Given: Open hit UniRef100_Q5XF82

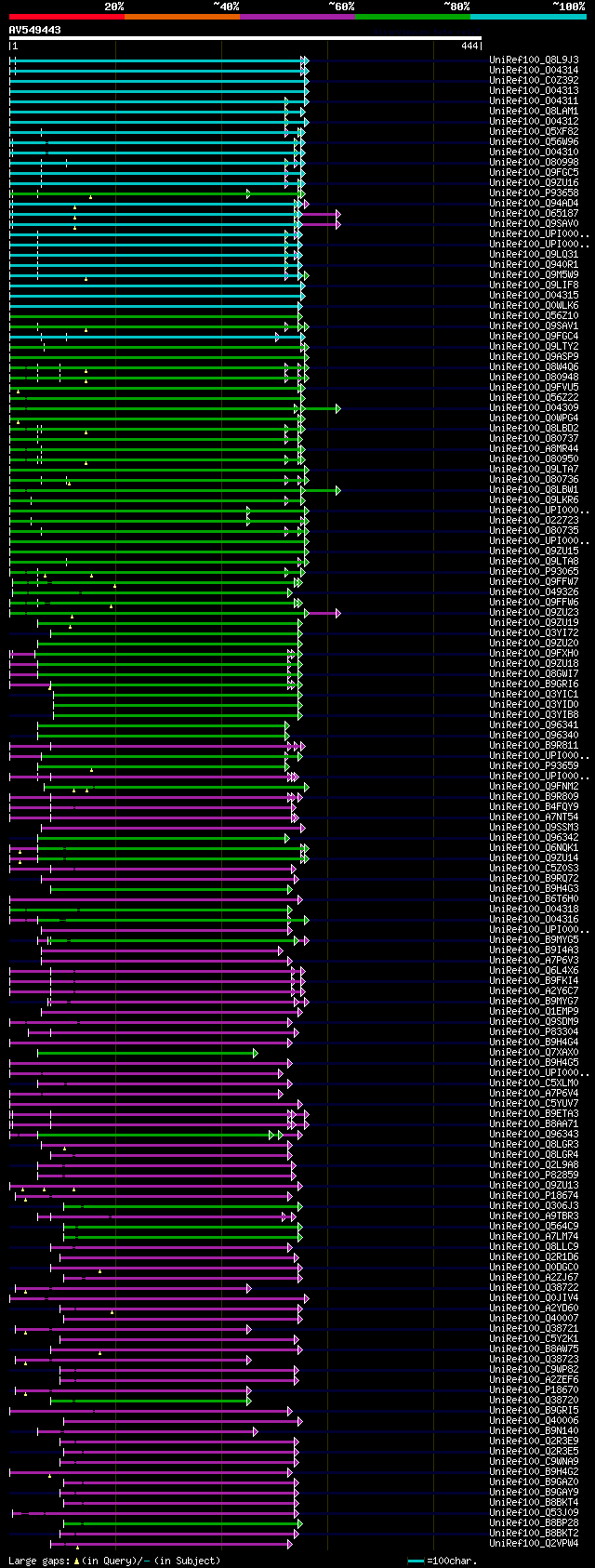Looking at the screenshot, I should coord(534,132).
